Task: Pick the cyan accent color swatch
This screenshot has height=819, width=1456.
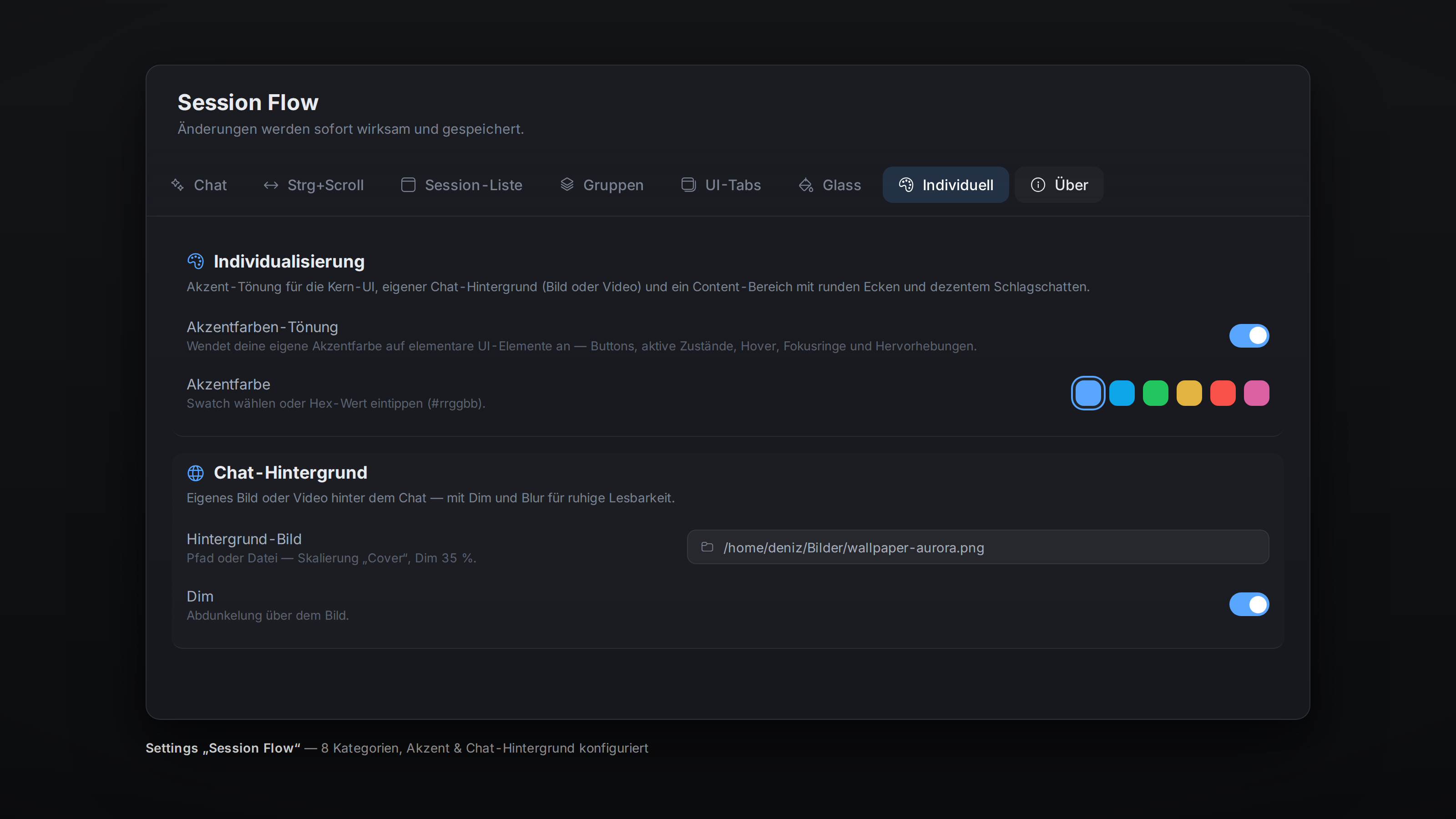Action: [x=1122, y=393]
